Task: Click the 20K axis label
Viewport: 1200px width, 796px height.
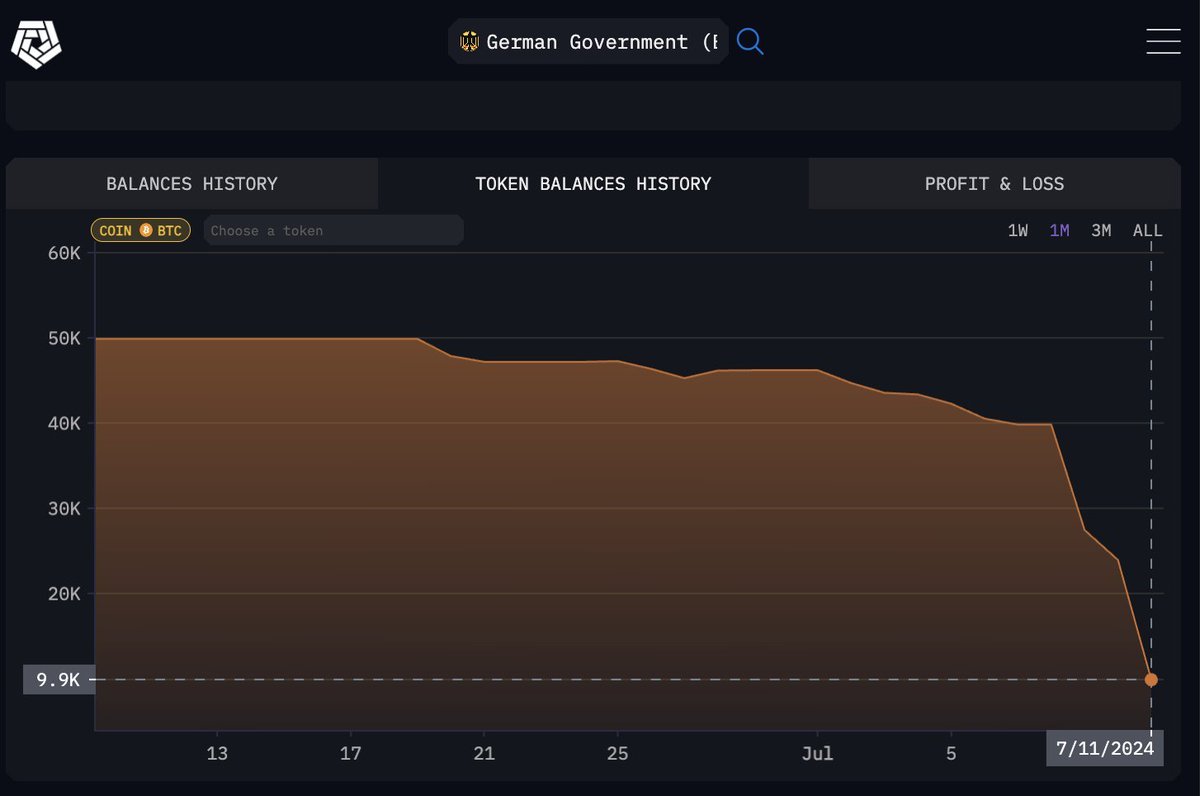Action: pos(64,593)
